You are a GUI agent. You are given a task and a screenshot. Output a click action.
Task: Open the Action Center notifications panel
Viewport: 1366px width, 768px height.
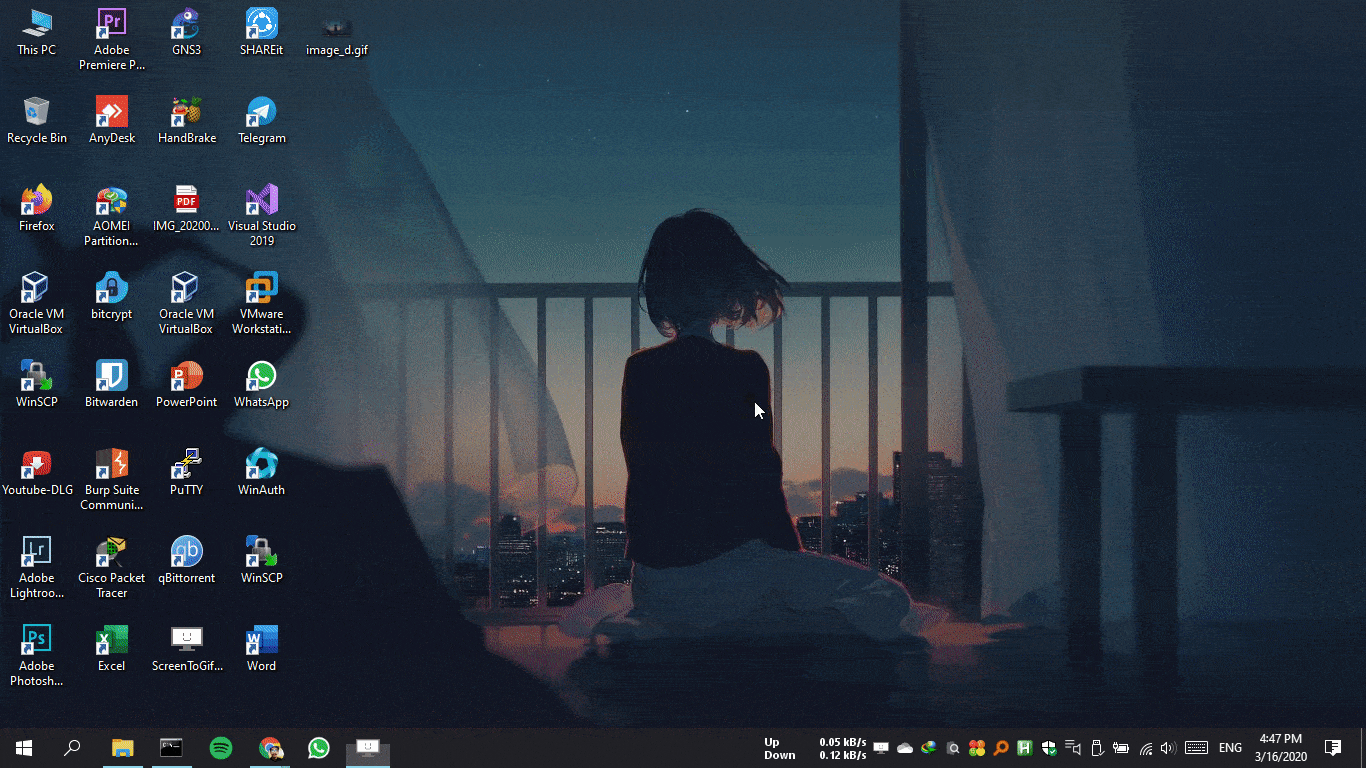tap(1332, 748)
